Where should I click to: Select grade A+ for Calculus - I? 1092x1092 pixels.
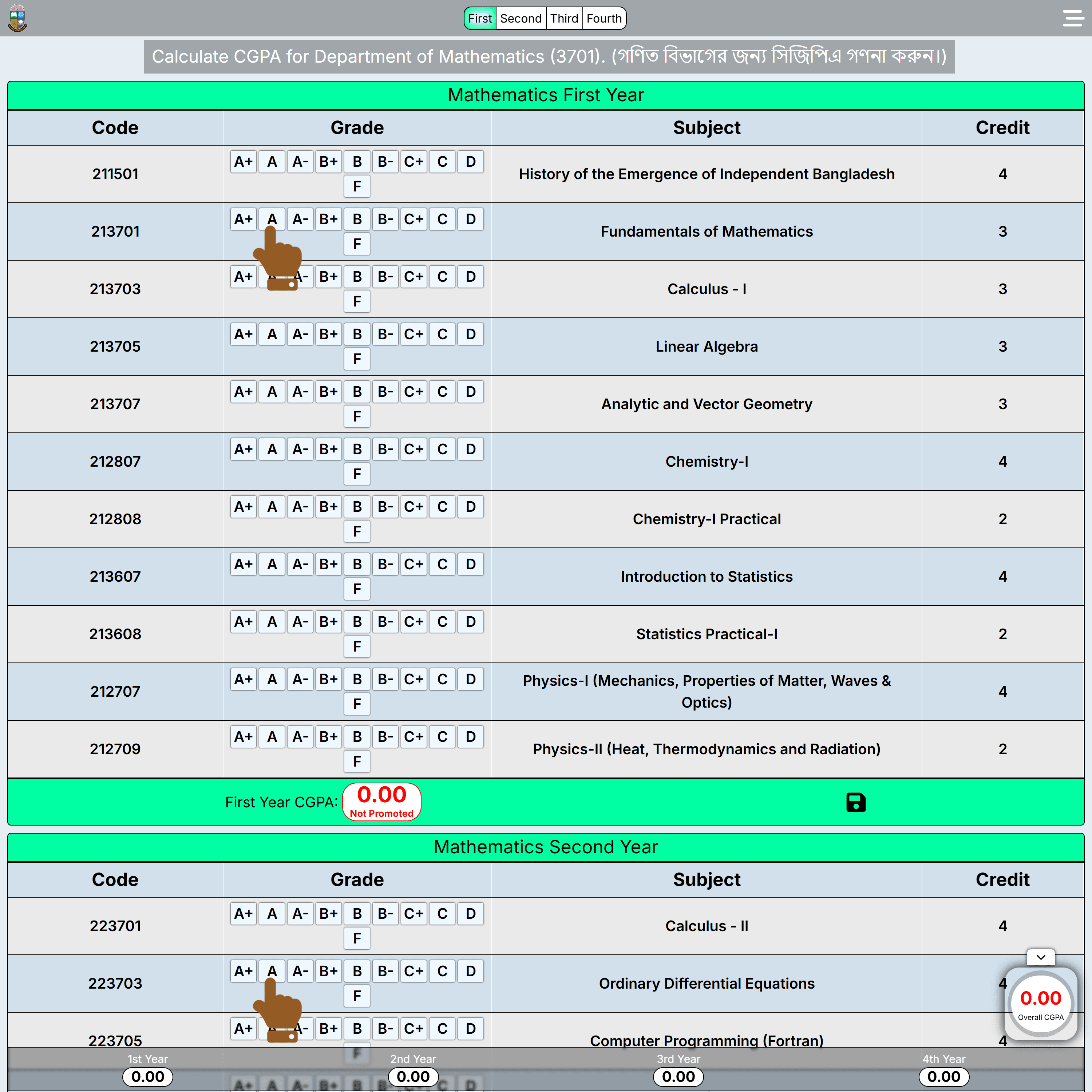pos(244,277)
